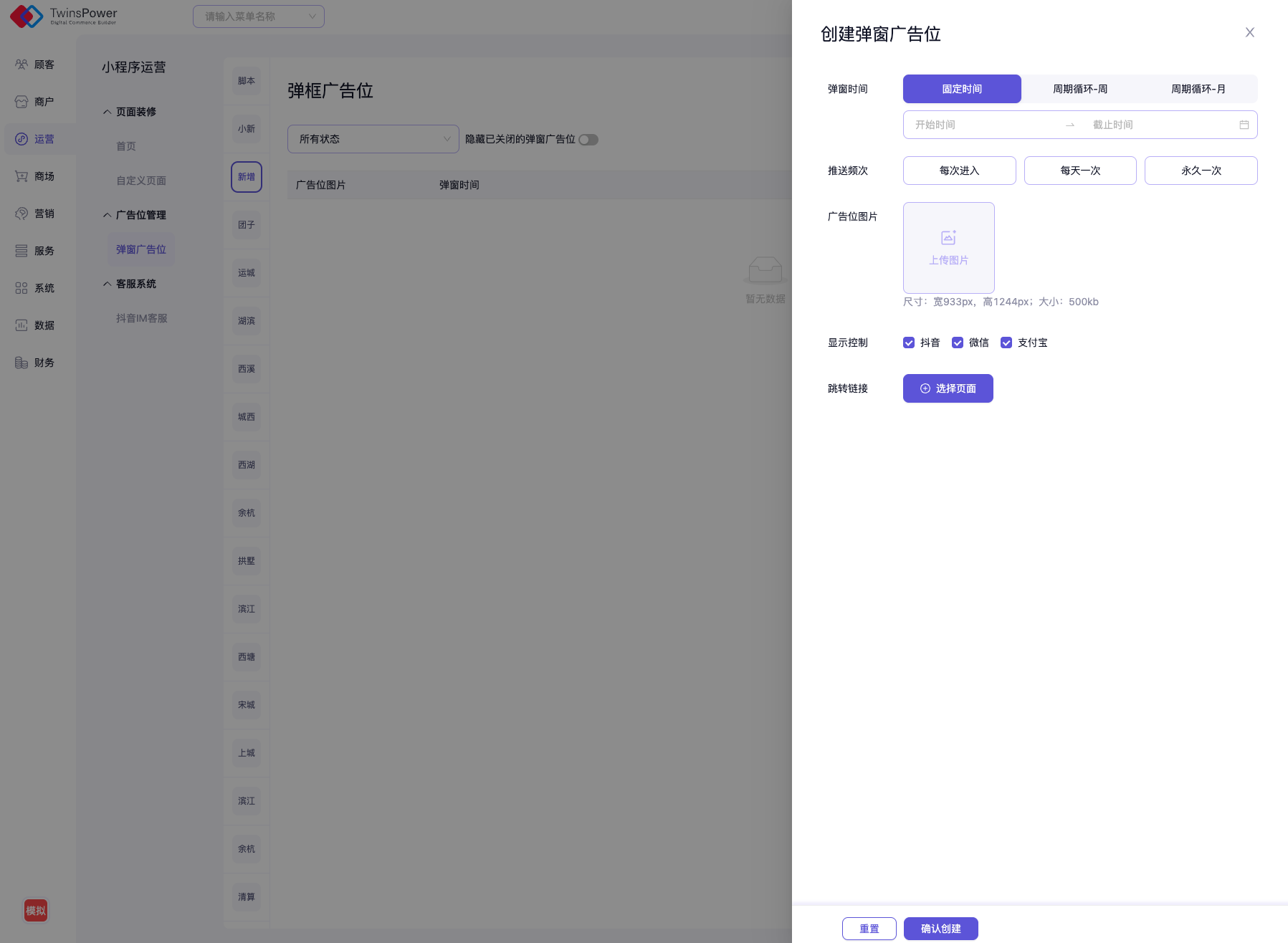Switch to the 周期循环-周 tab
This screenshot has height=943, width=1288.
coord(1079,89)
